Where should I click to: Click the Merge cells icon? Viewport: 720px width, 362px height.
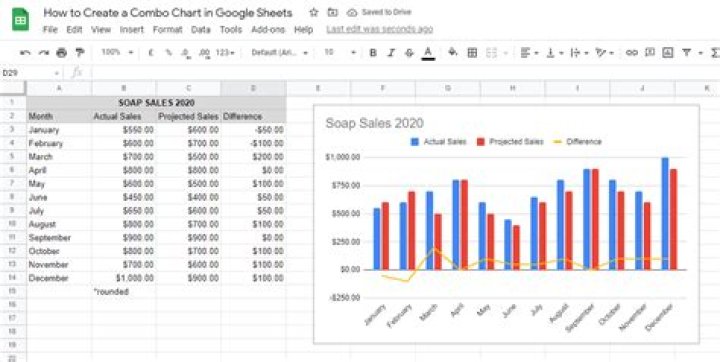click(x=491, y=53)
